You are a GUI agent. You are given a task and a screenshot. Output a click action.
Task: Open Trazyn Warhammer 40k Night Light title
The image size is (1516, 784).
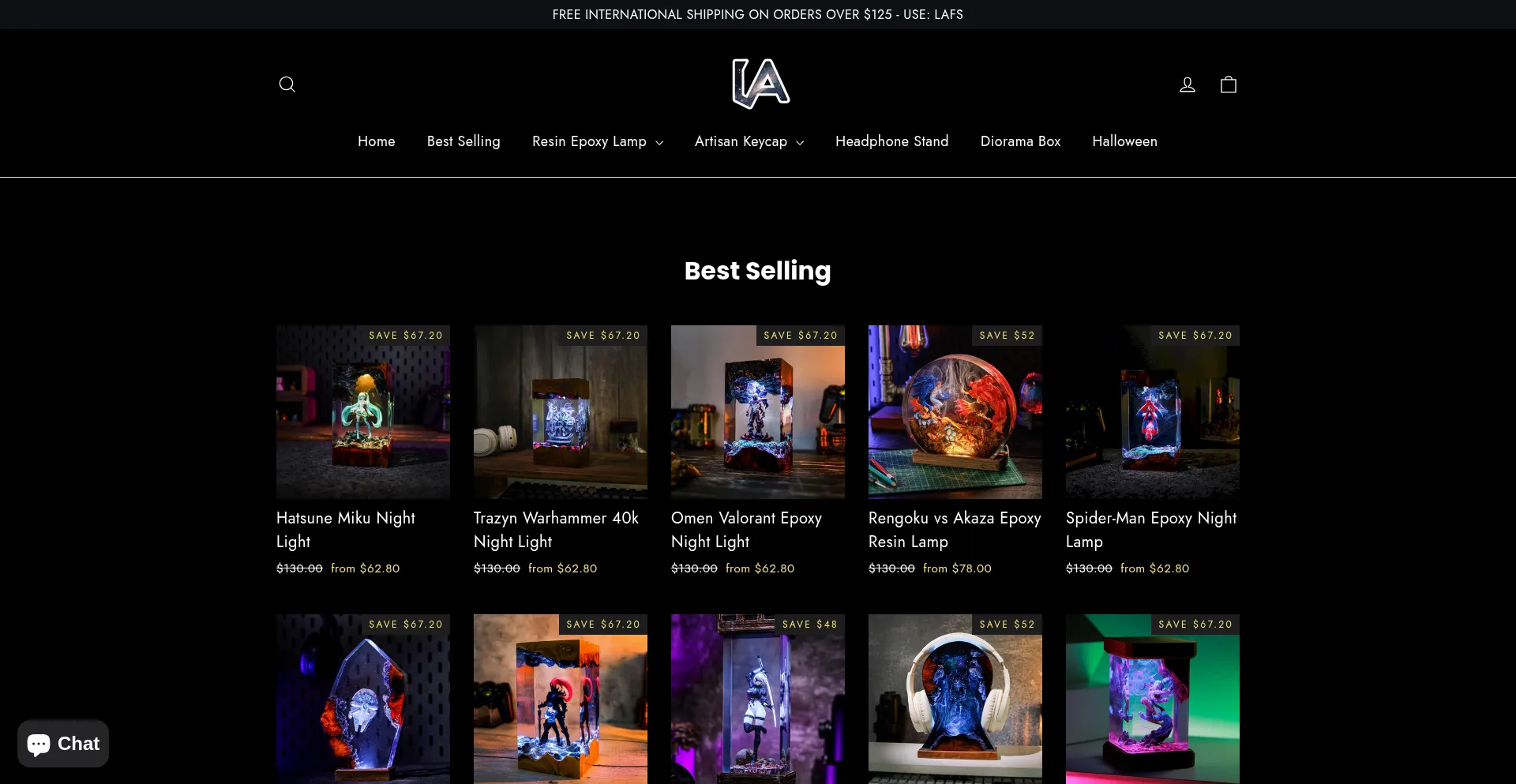click(556, 530)
